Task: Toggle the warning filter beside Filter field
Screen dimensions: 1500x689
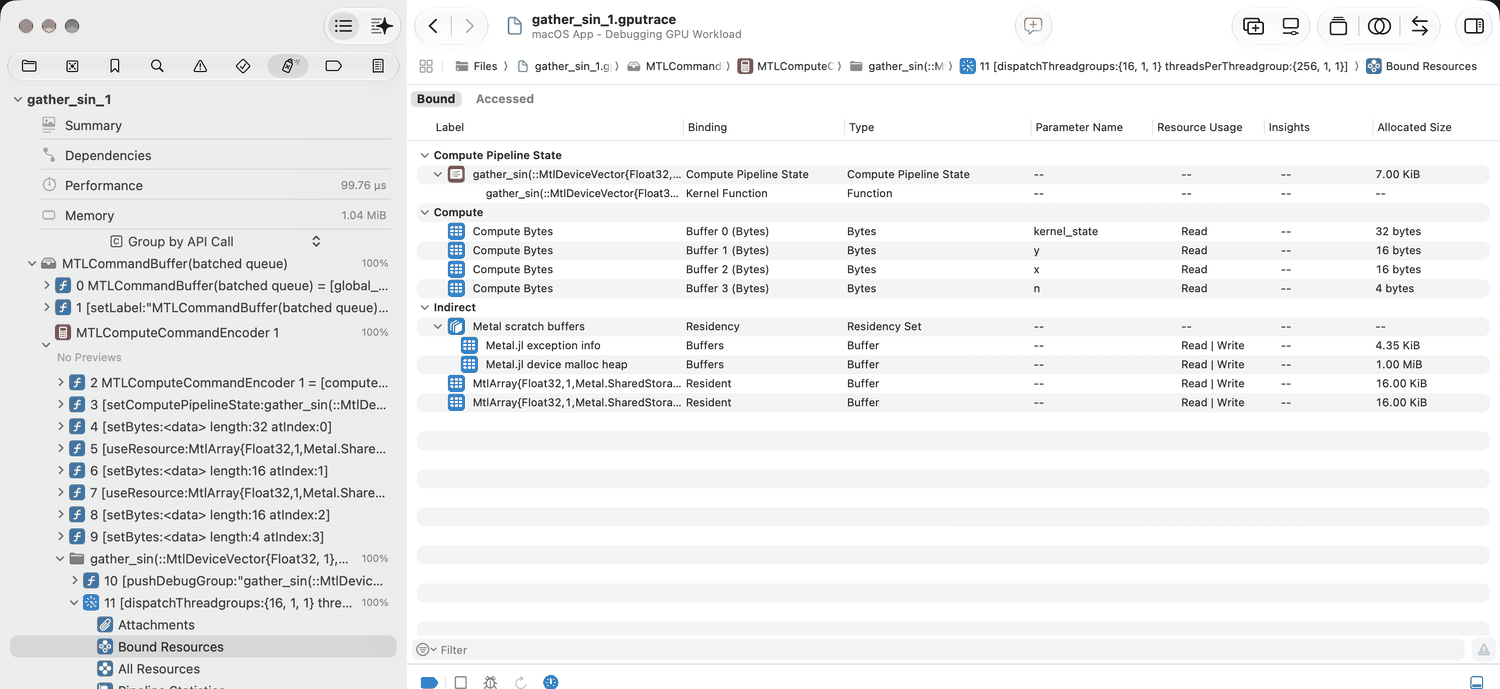Action: [1485, 649]
